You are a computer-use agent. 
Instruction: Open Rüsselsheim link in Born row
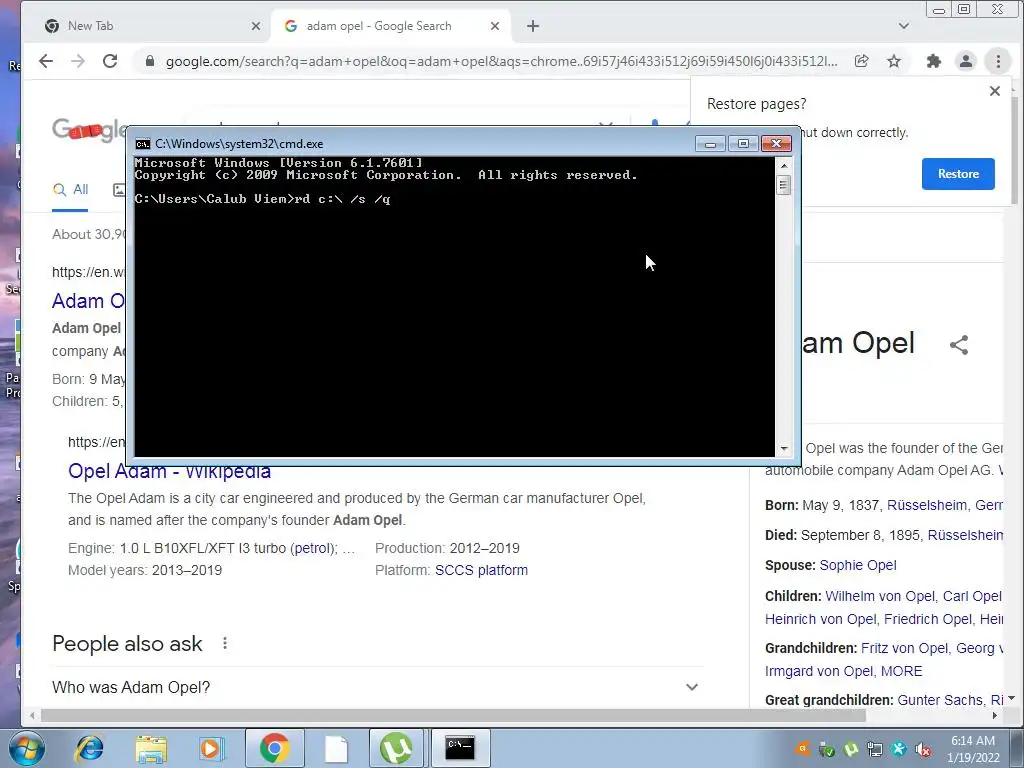tap(927, 505)
